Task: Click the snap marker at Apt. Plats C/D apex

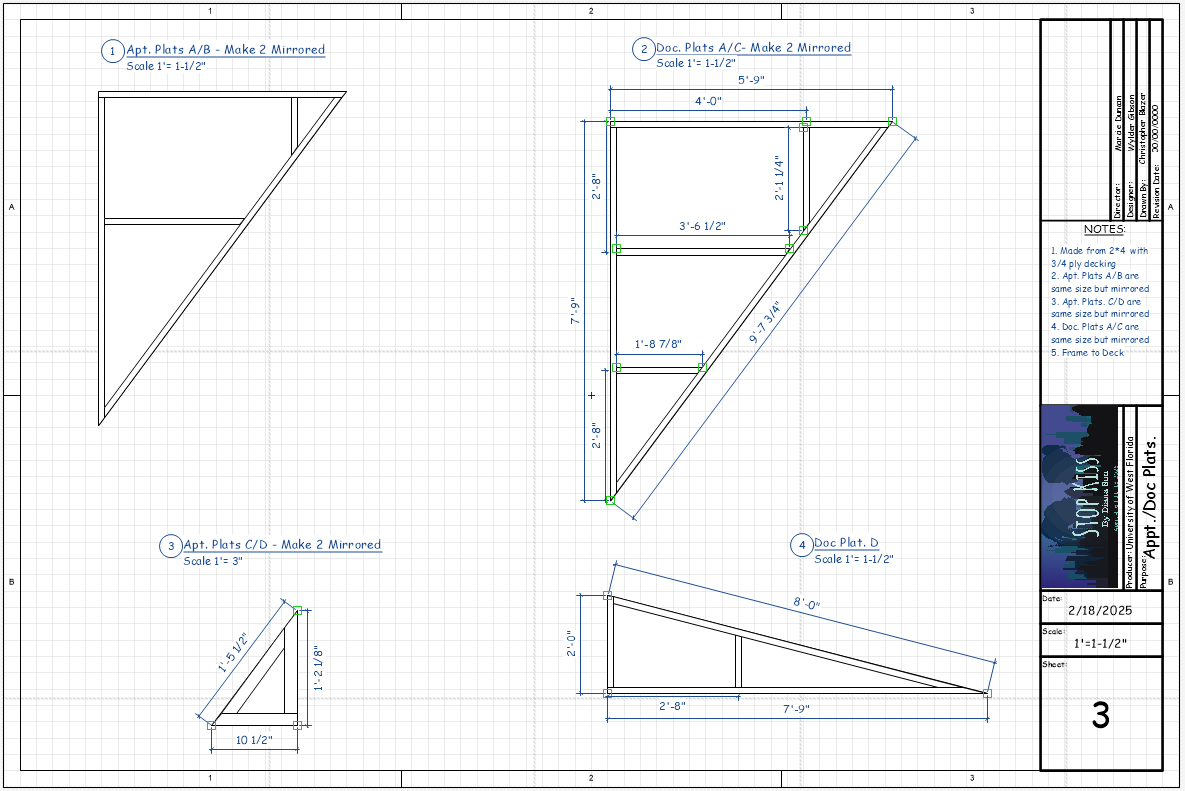Action: [x=297, y=610]
